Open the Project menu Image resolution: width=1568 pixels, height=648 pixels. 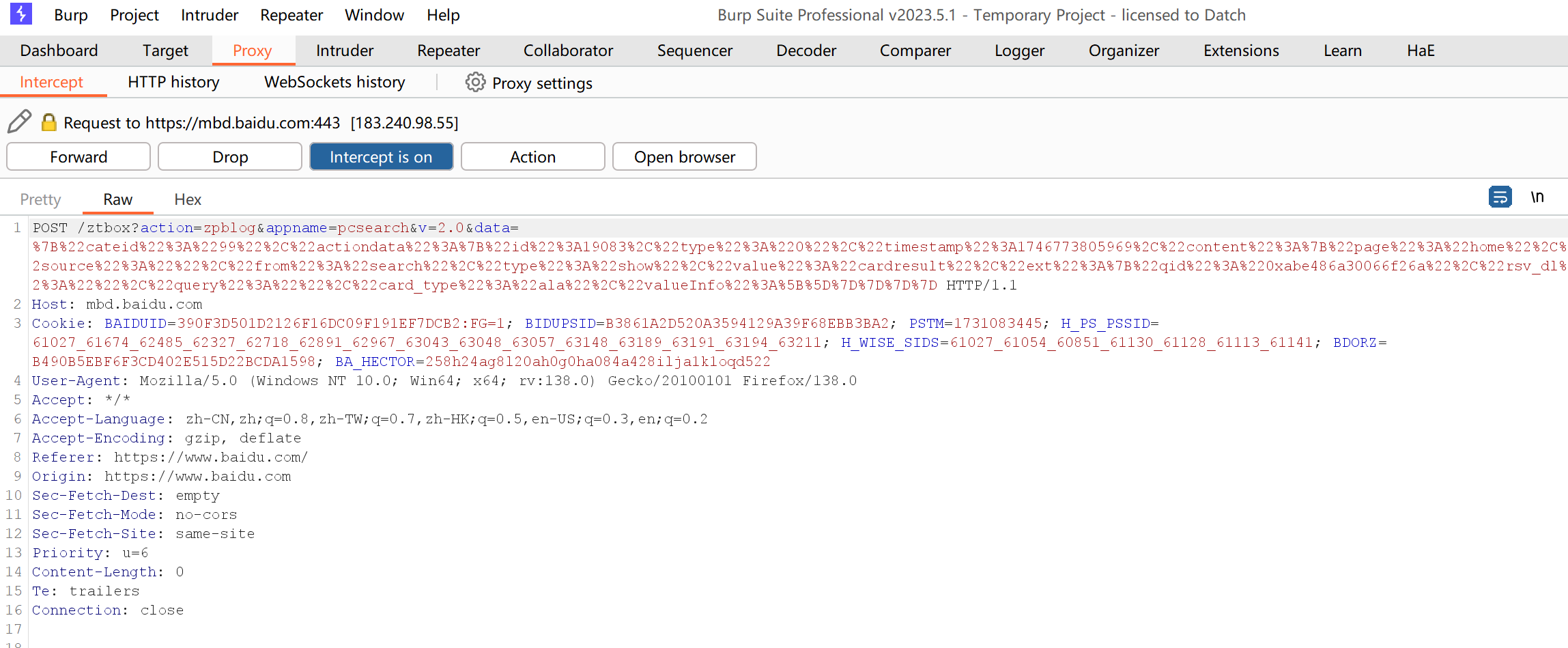coord(134,15)
